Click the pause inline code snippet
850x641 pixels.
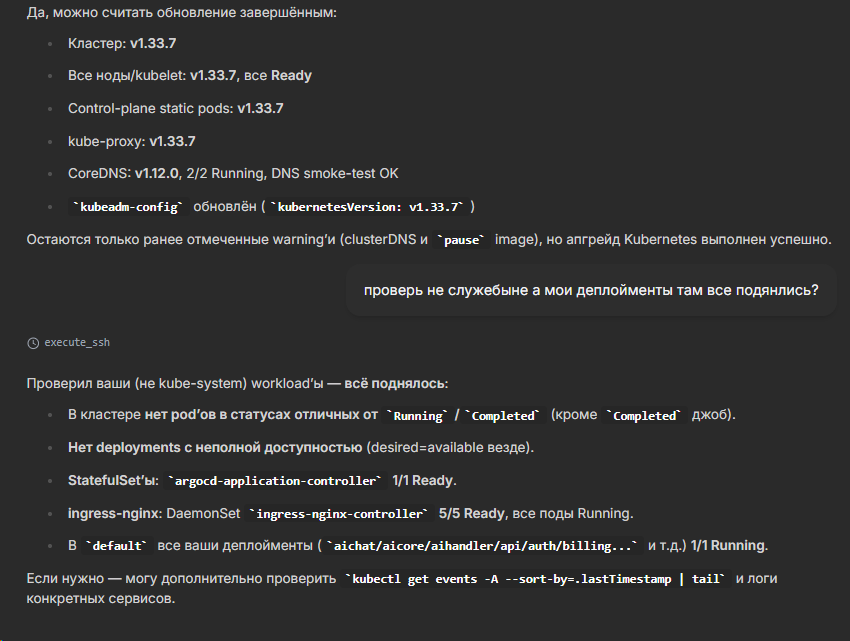461,240
